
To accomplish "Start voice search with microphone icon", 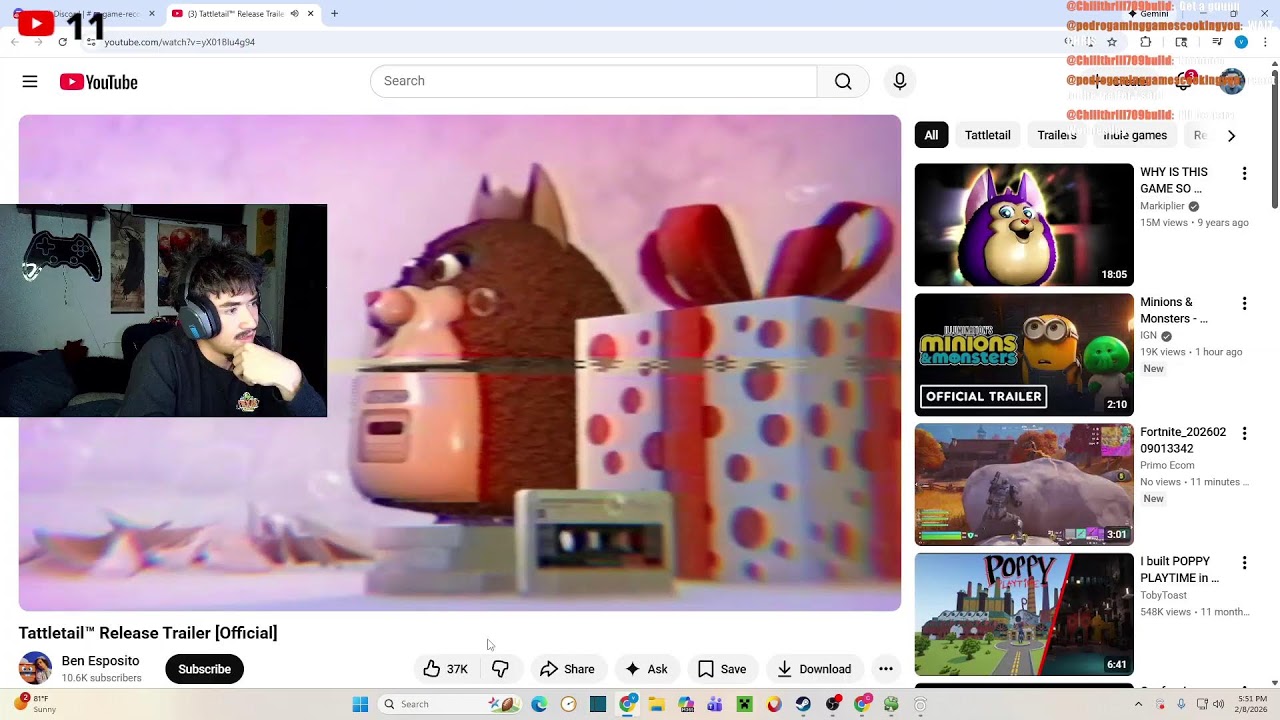I will (900, 81).
